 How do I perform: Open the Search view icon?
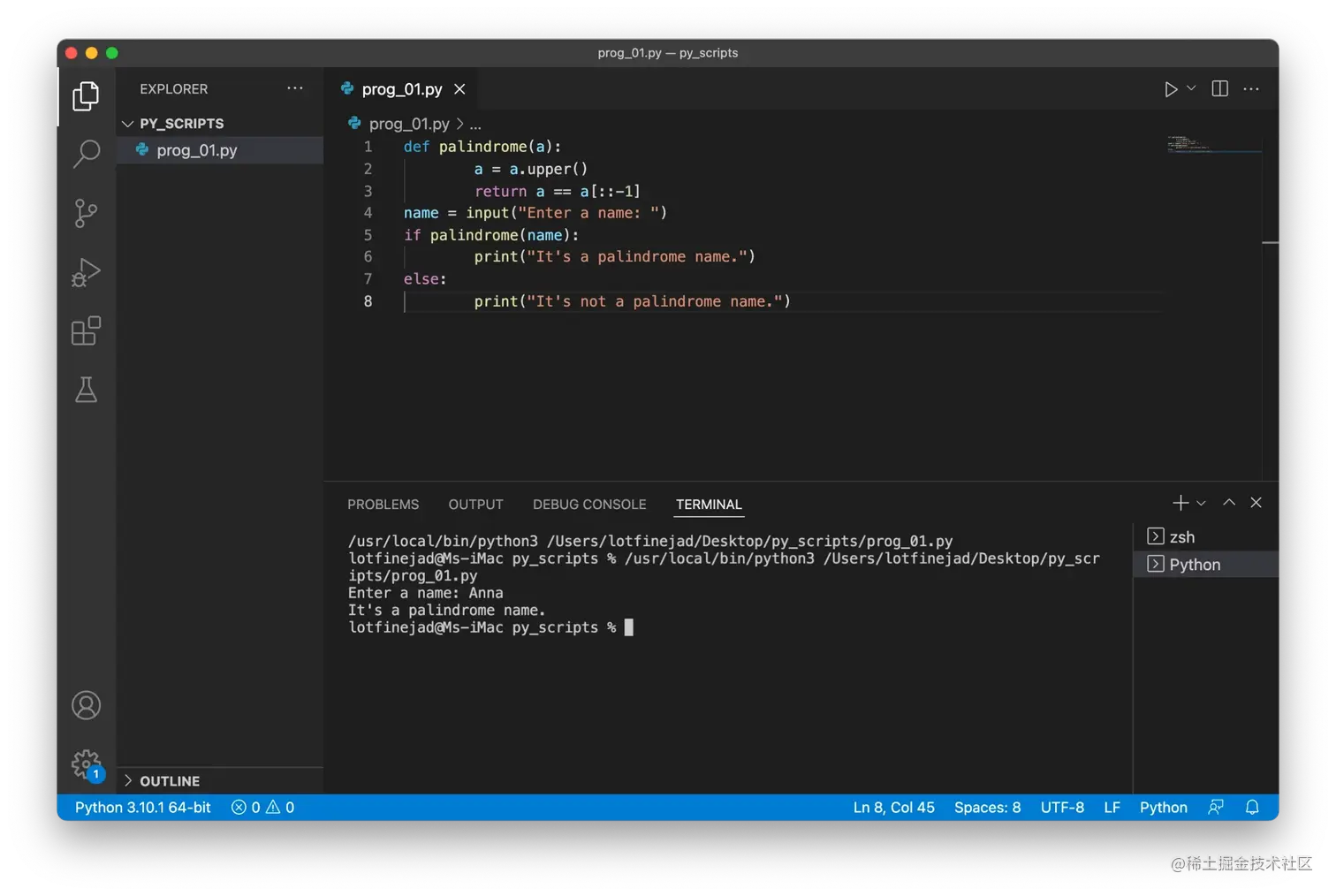coord(86,154)
